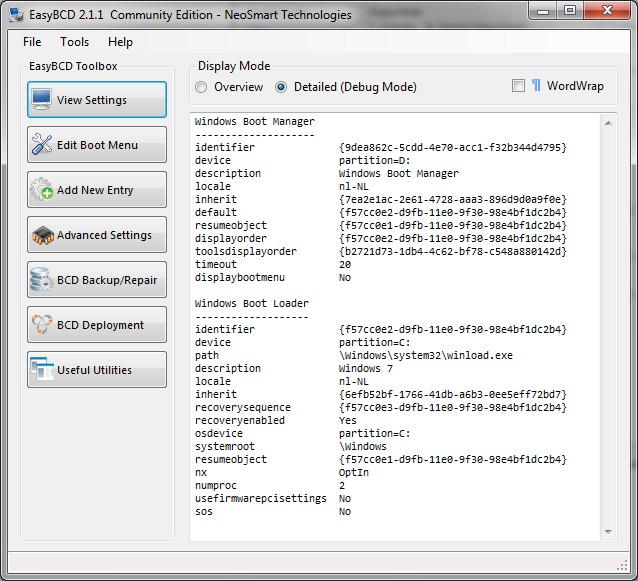Click the Add New Entry gear-plus icon
638x581 pixels.
42,190
